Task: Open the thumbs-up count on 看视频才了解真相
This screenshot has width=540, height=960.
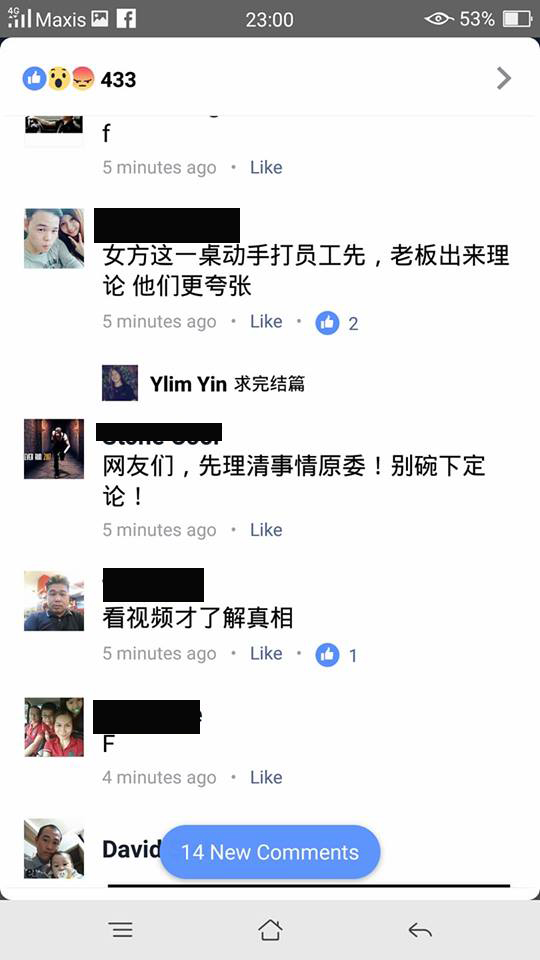Action: click(x=336, y=655)
